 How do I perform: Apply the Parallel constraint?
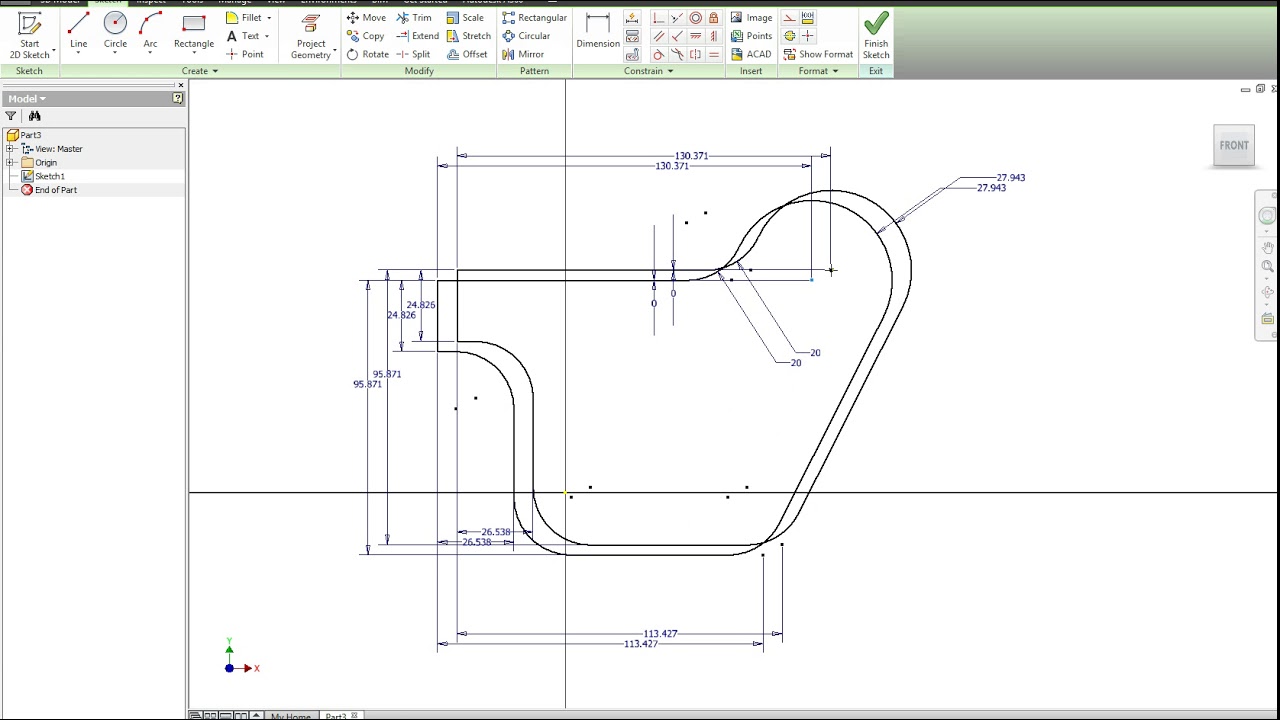tap(659, 36)
